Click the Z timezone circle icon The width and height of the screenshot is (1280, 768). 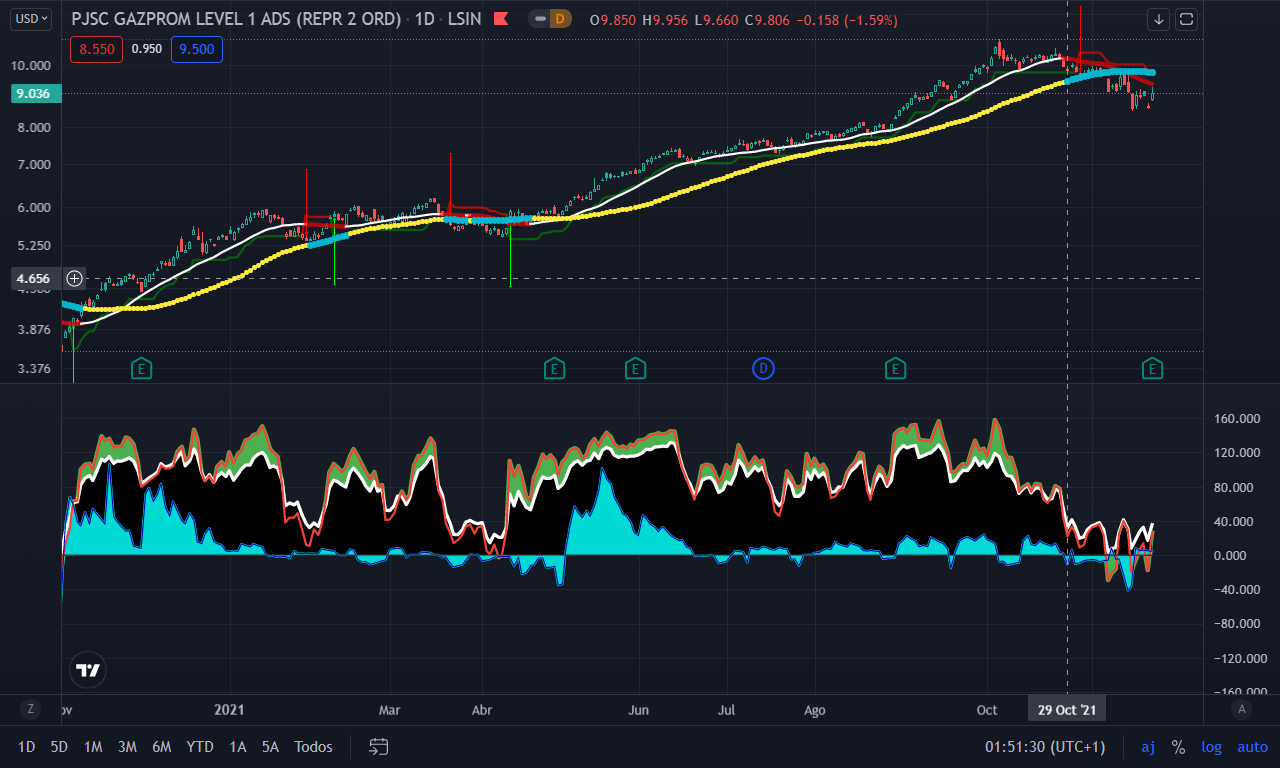click(x=30, y=709)
